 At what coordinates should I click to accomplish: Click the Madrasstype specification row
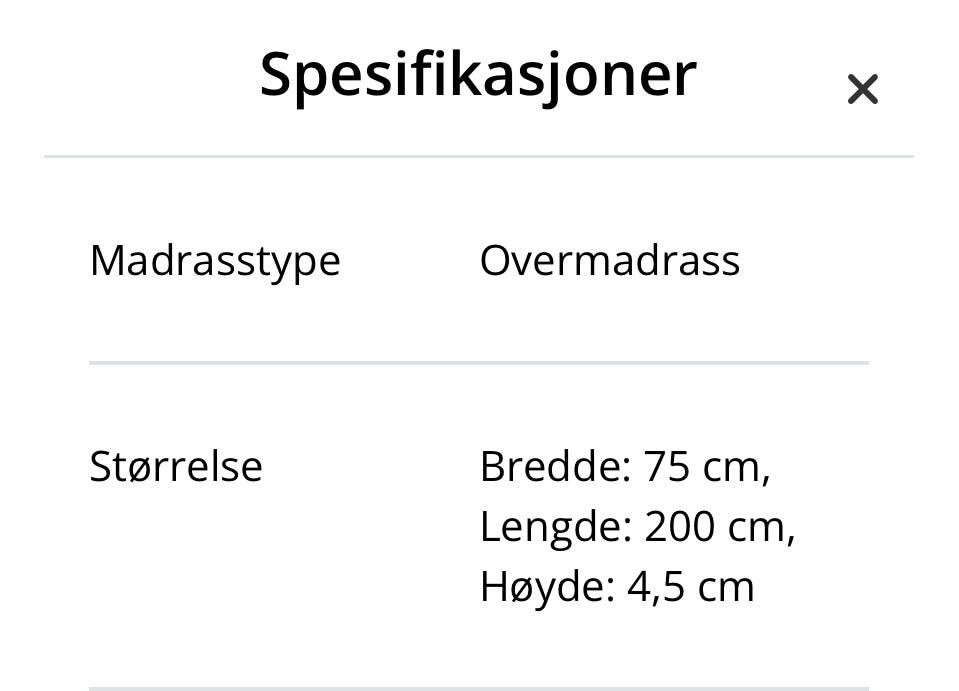tap(478, 260)
